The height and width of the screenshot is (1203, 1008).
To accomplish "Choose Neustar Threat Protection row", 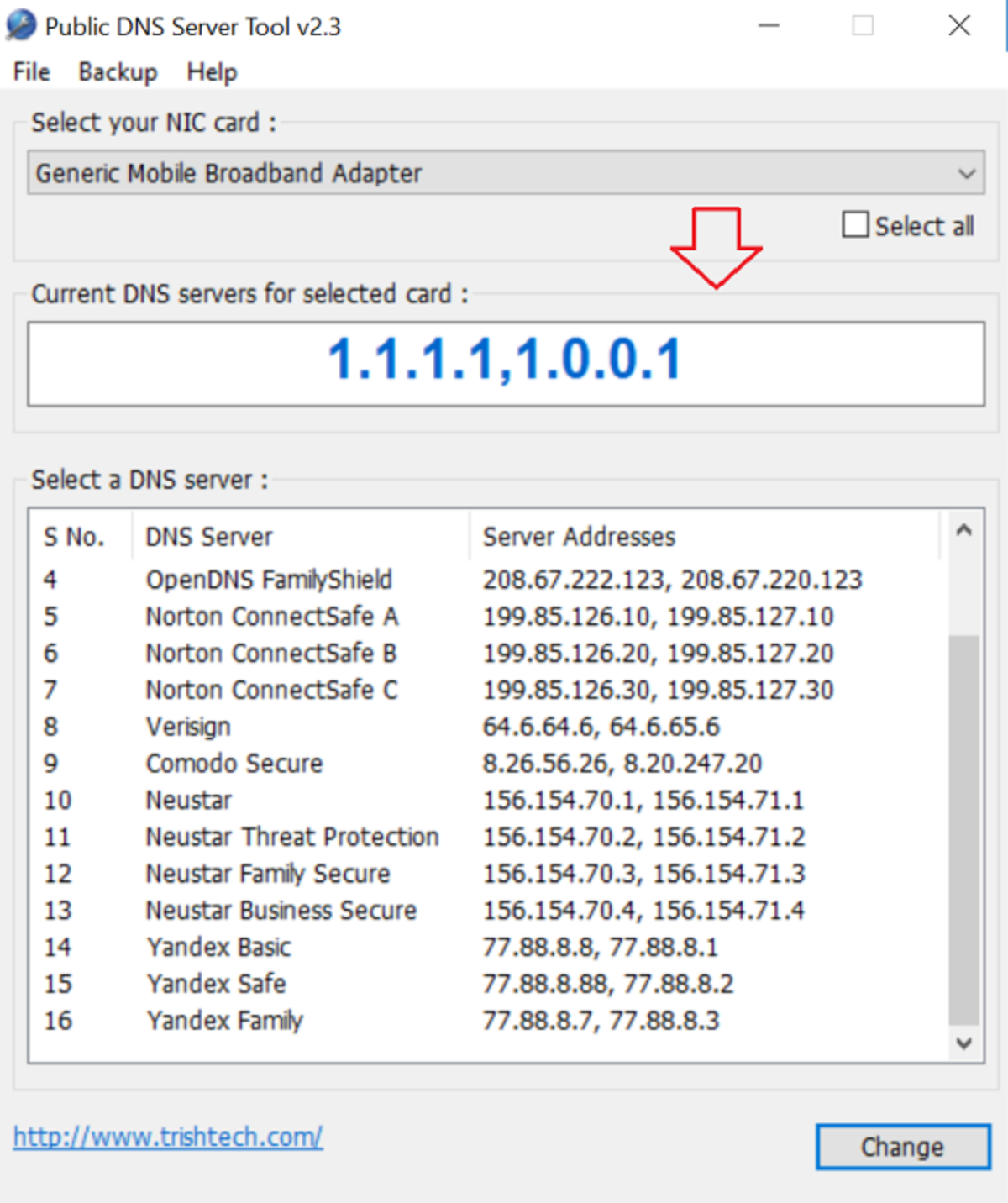I will [487, 838].
